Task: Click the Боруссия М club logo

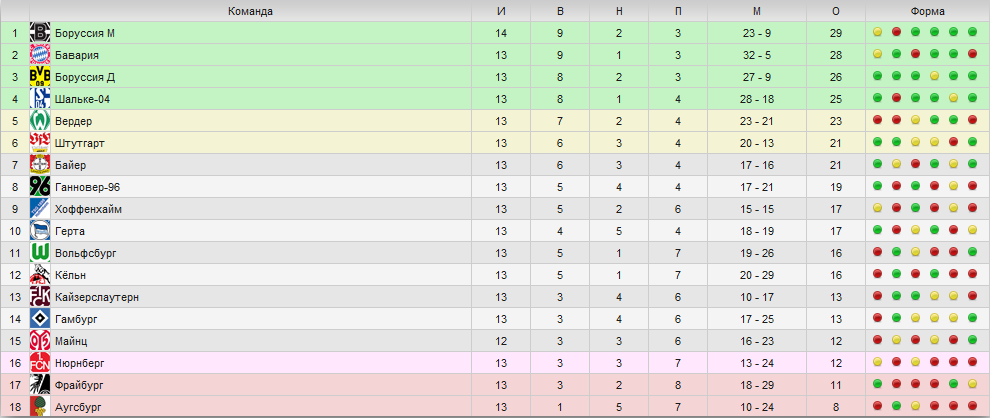Action: coord(40,33)
